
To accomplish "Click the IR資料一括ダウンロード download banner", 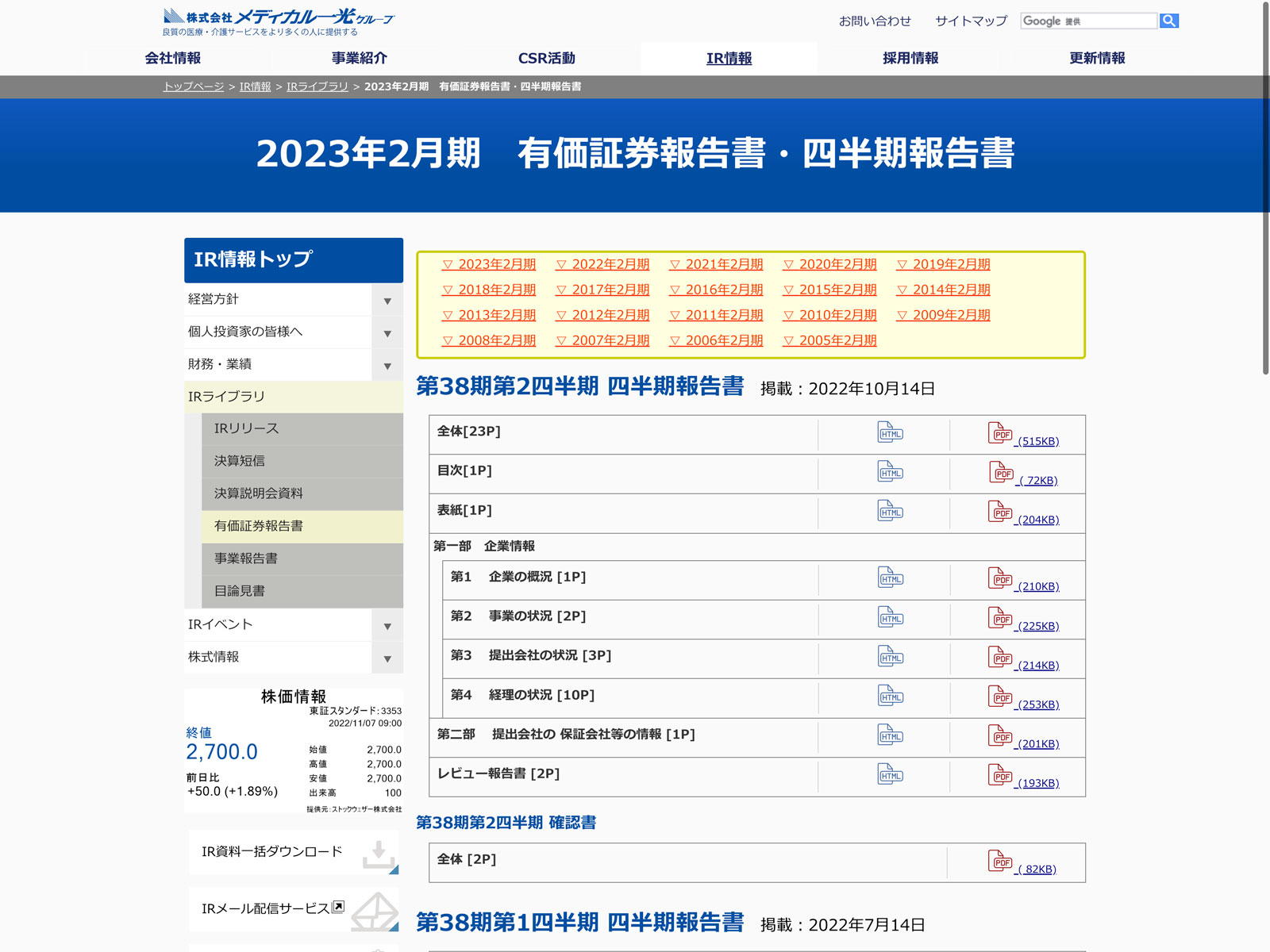I will pos(294,853).
